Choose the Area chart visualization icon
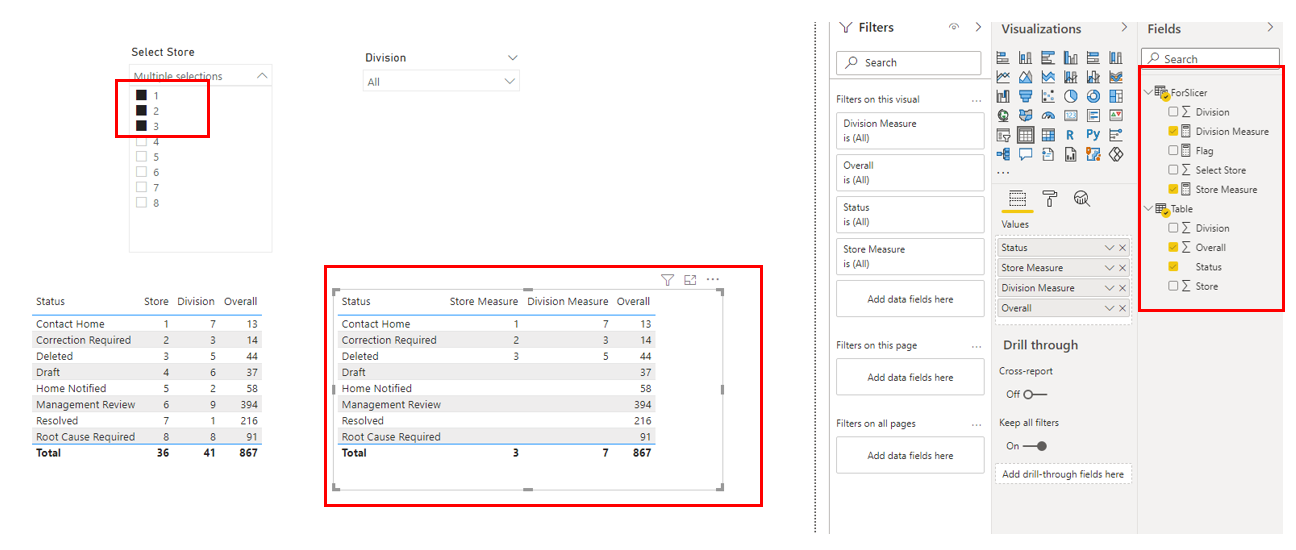The width and height of the screenshot is (1296, 550). [1025, 77]
